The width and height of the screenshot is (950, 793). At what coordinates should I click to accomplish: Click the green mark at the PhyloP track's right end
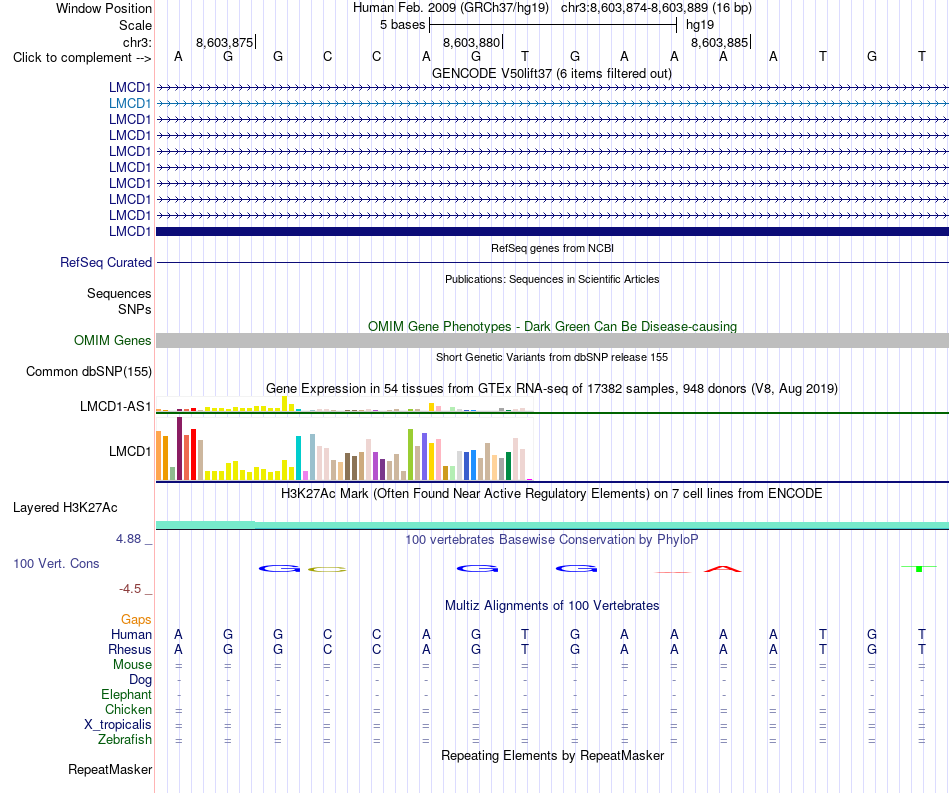click(x=919, y=568)
